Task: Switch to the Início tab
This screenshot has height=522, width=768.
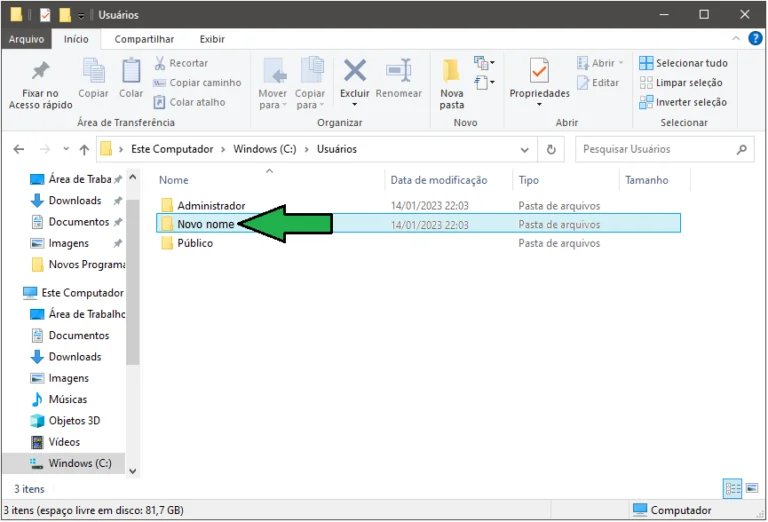Action: 76,39
